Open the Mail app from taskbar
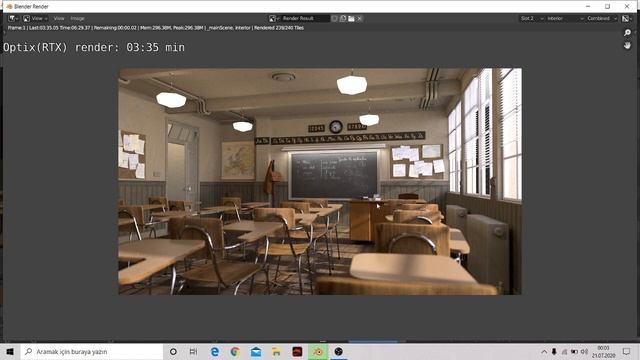 256,351
